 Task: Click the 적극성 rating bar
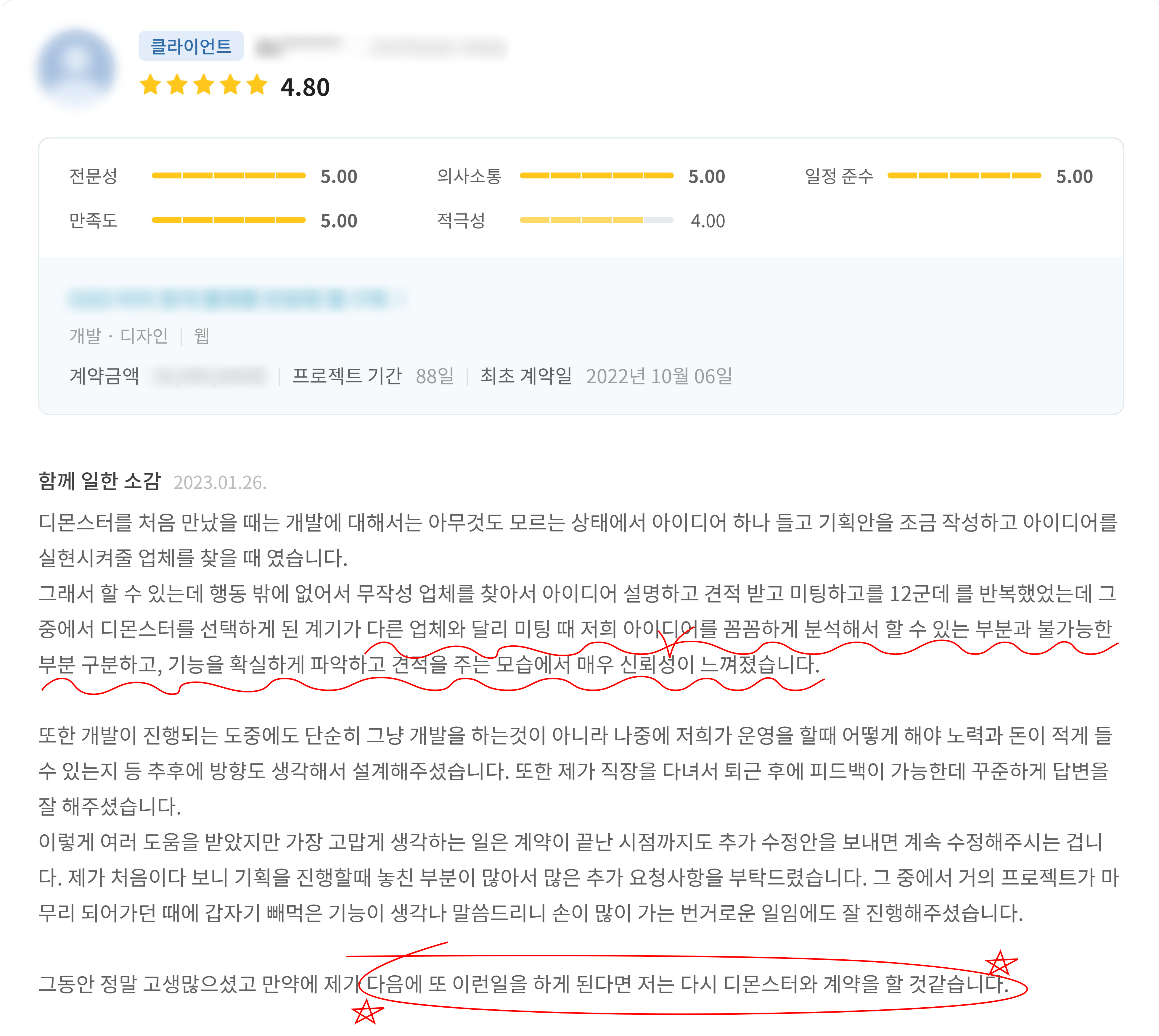point(596,220)
